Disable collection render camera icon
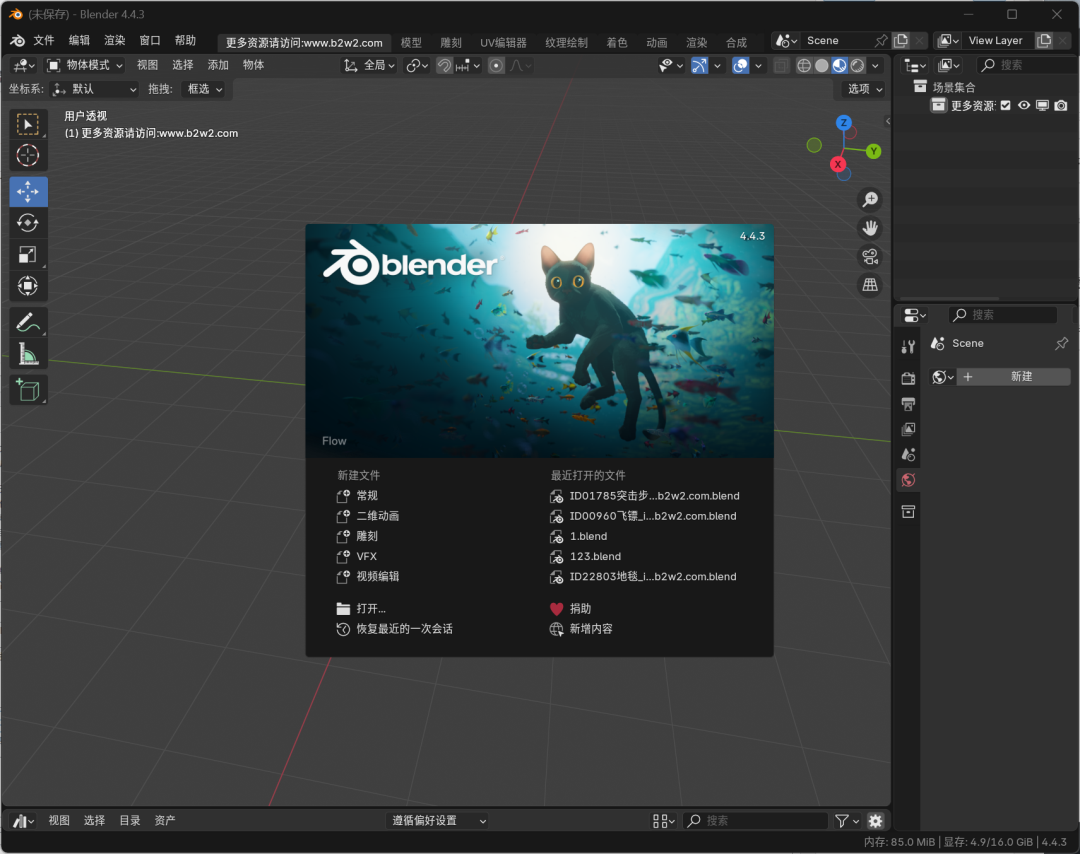Image resolution: width=1080 pixels, height=854 pixels. point(1060,105)
